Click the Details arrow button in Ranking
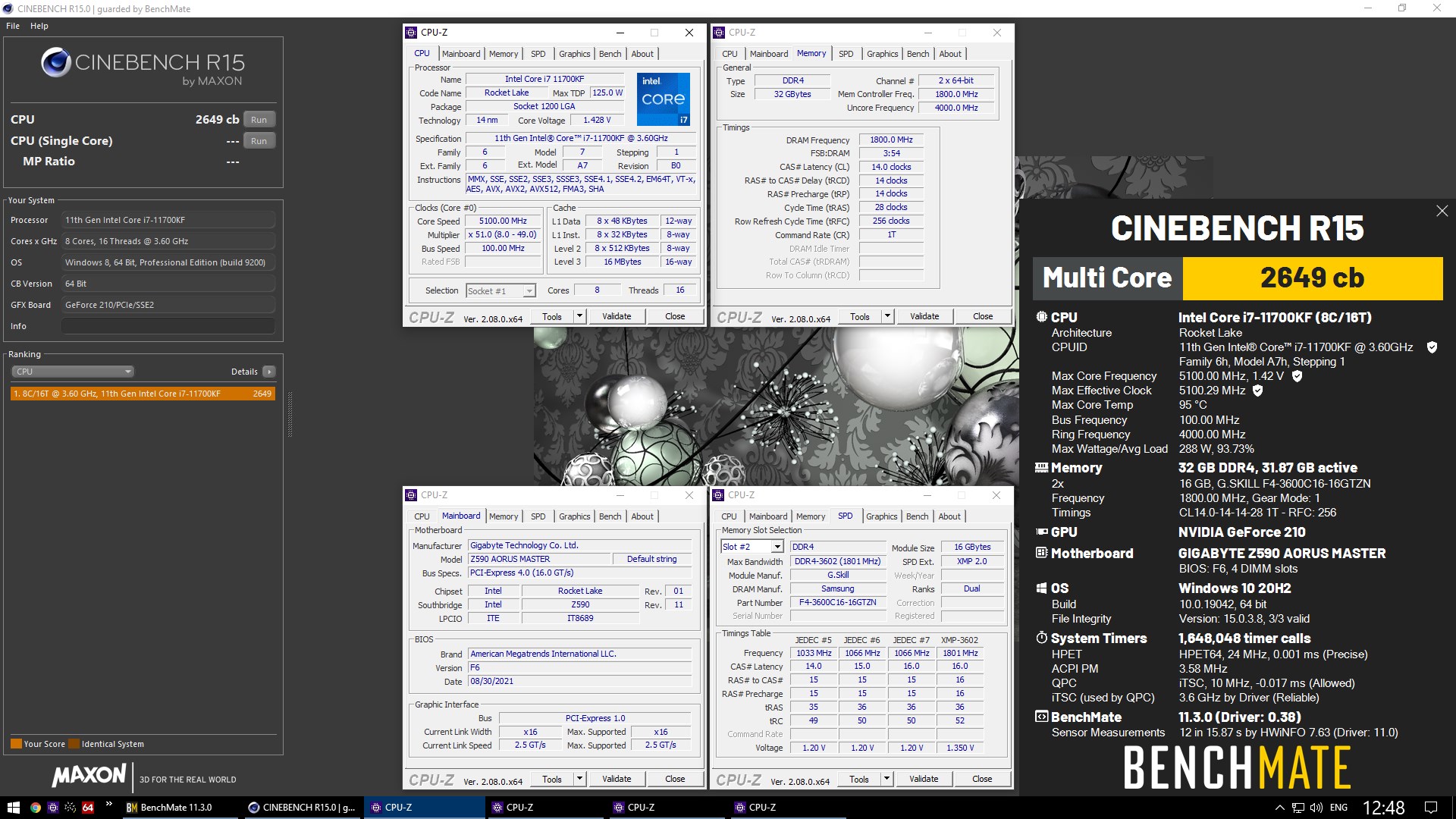The image size is (1456, 819). pyautogui.click(x=269, y=372)
